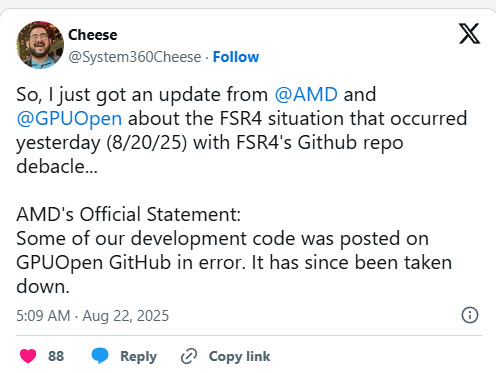The height and width of the screenshot is (373, 496).
Task: Click the 88 likes count
Action: click(x=56, y=356)
